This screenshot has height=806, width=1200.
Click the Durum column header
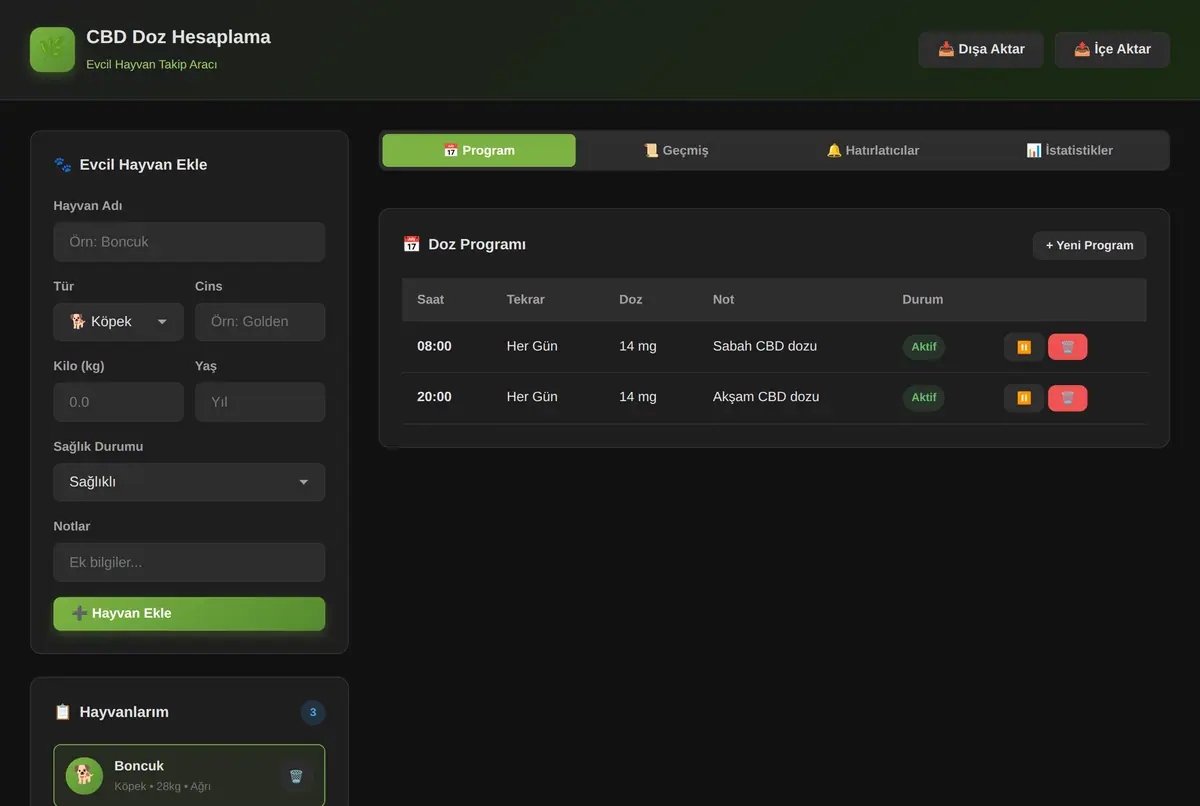922,300
